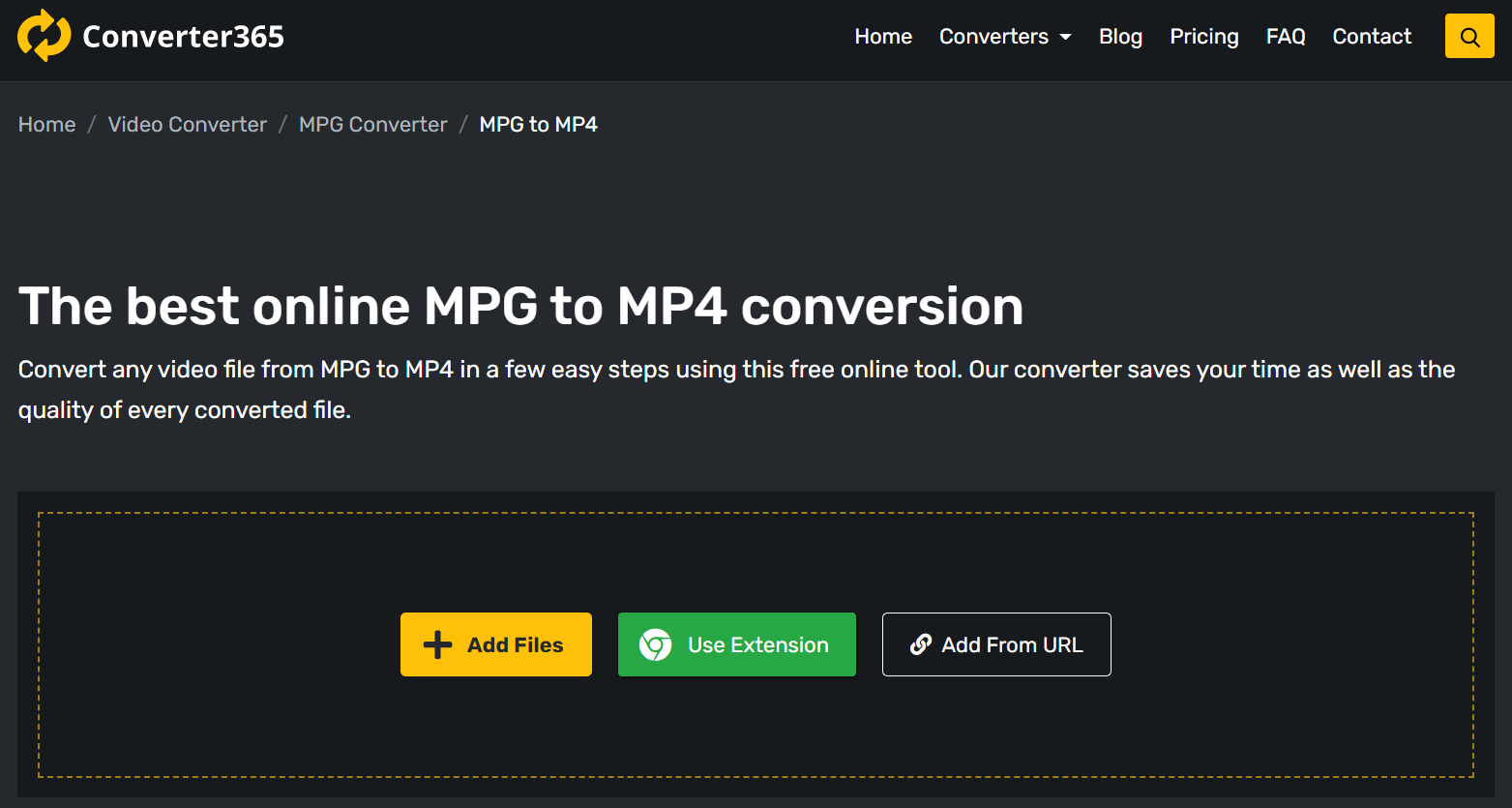The width and height of the screenshot is (1512, 808).
Task: Open the Contact page
Action: click(1371, 37)
